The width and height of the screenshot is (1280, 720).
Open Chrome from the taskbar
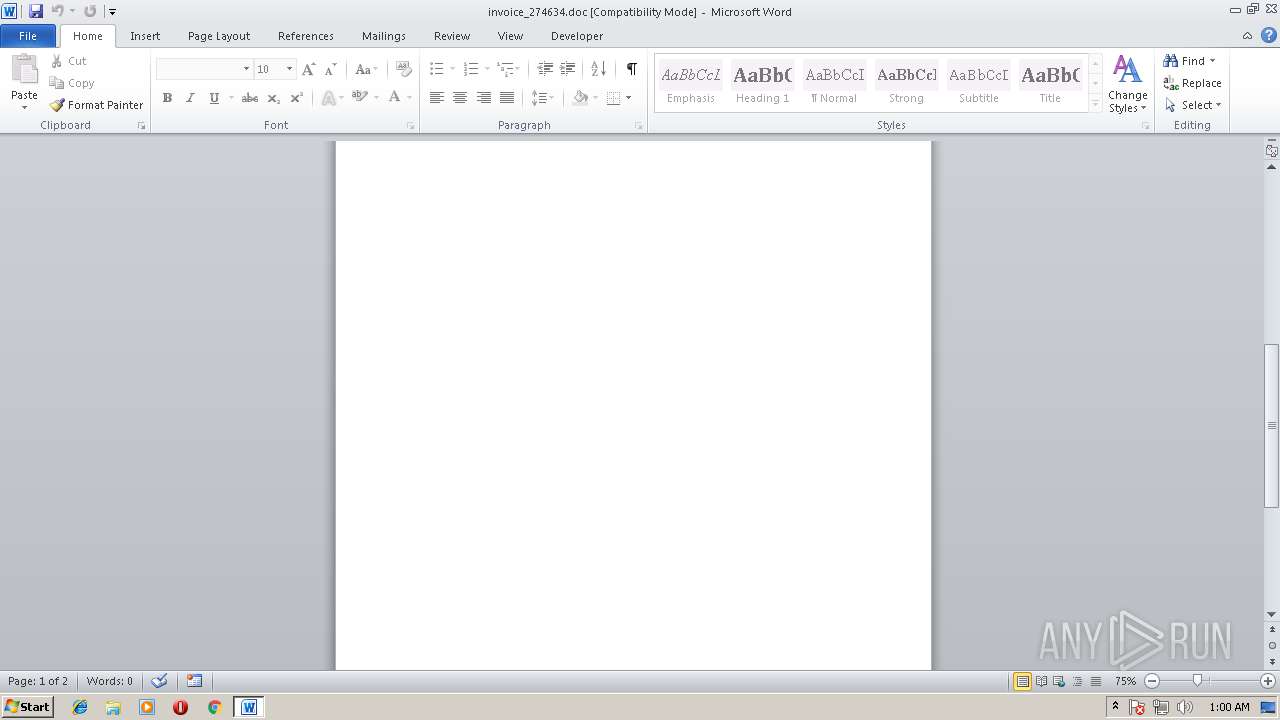(x=214, y=707)
